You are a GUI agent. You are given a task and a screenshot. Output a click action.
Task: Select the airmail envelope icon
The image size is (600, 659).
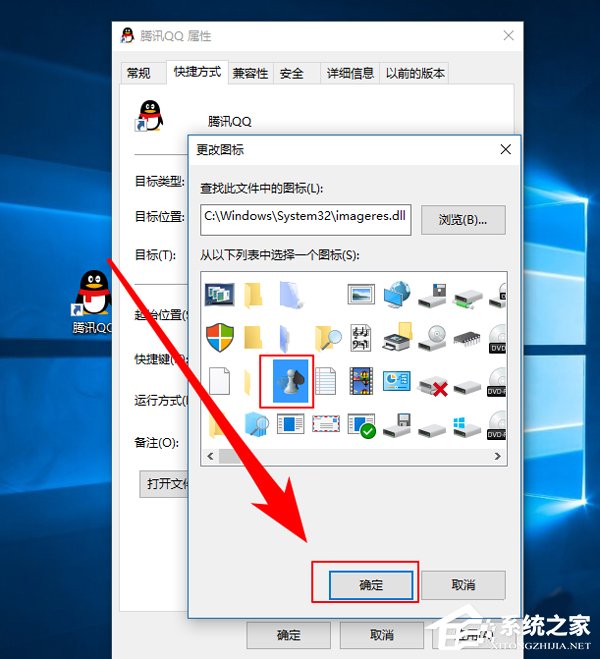pyautogui.click(x=326, y=424)
